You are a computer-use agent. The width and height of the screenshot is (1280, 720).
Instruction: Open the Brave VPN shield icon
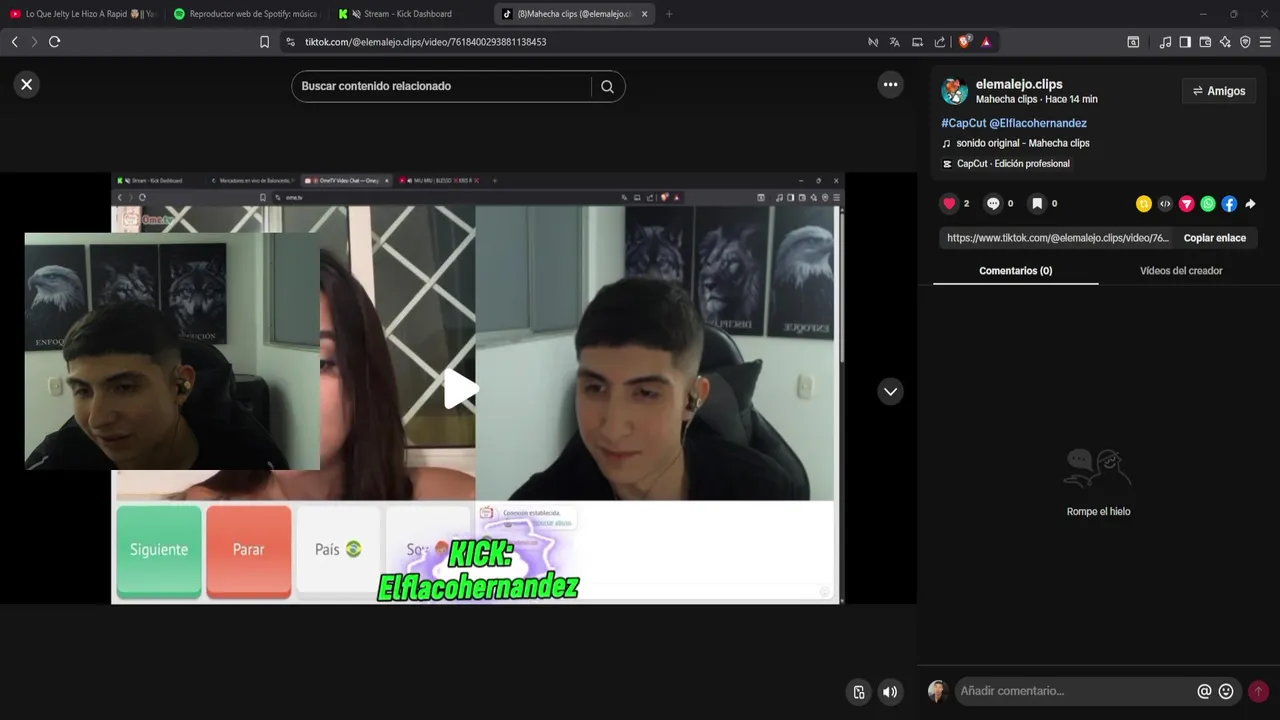tap(1245, 42)
